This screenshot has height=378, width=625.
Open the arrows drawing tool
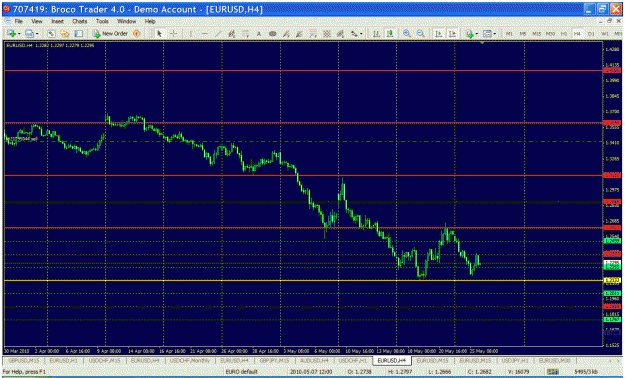click(354, 34)
